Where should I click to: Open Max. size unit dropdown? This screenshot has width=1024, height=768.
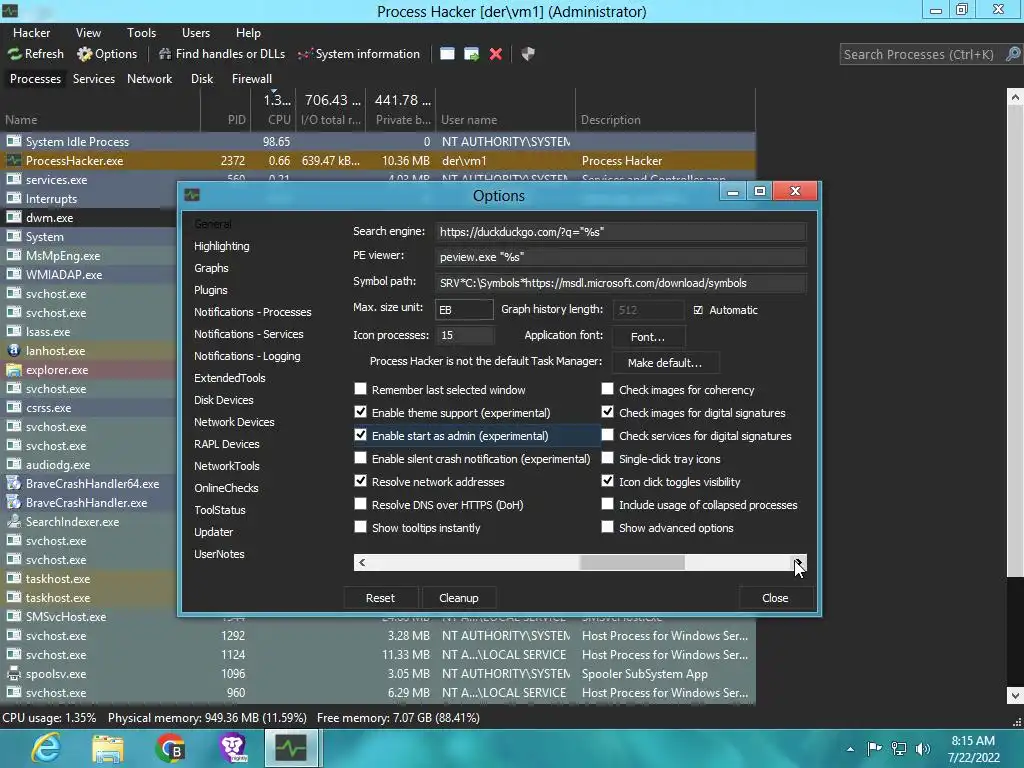[464, 310]
